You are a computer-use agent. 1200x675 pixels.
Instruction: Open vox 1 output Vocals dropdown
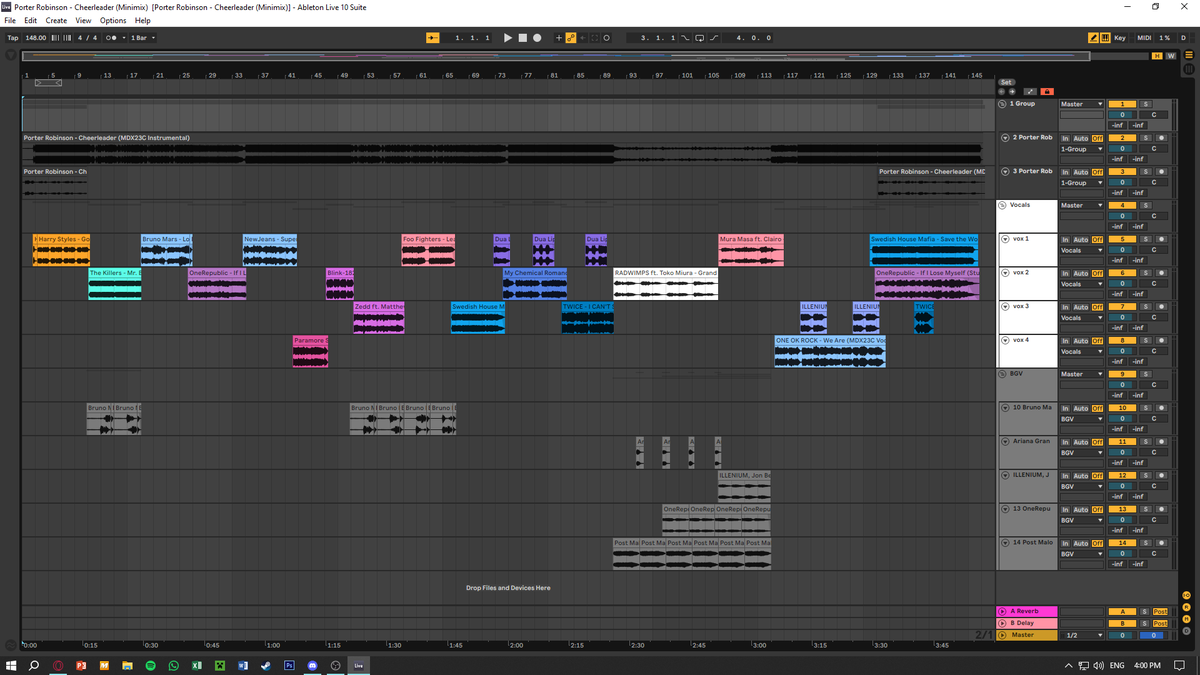(x=1082, y=250)
